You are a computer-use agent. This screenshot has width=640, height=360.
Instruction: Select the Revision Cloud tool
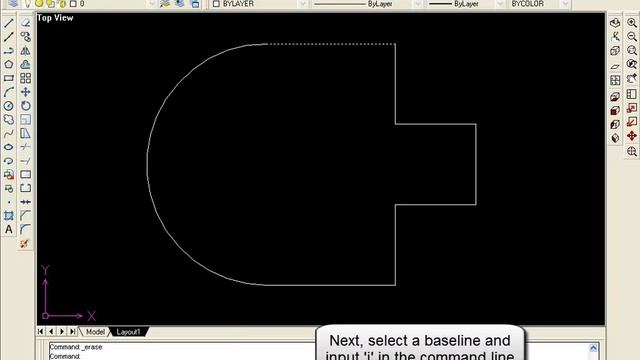[9, 120]
